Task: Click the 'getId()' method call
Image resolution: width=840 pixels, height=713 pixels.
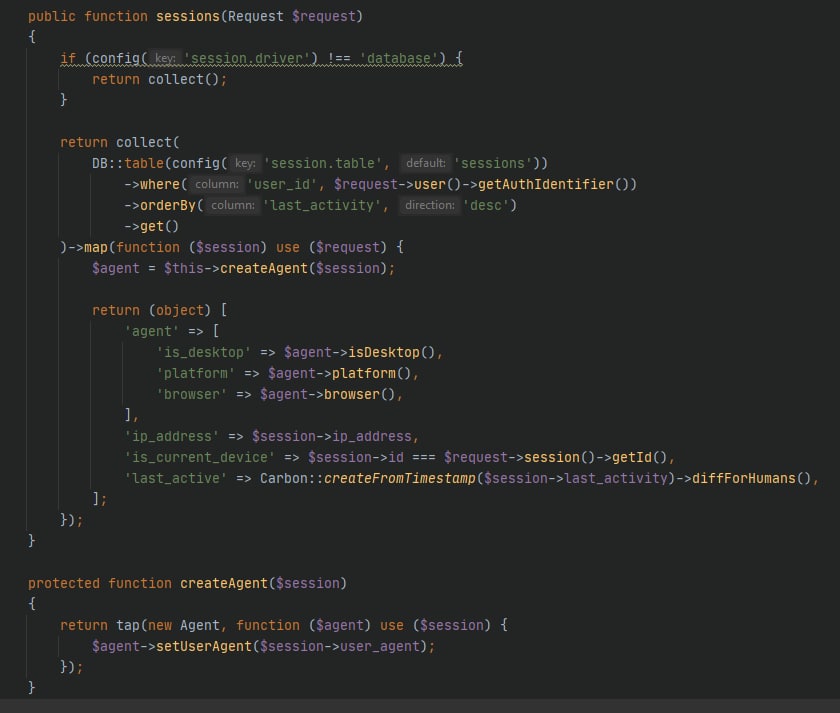Action: point(640,457)
